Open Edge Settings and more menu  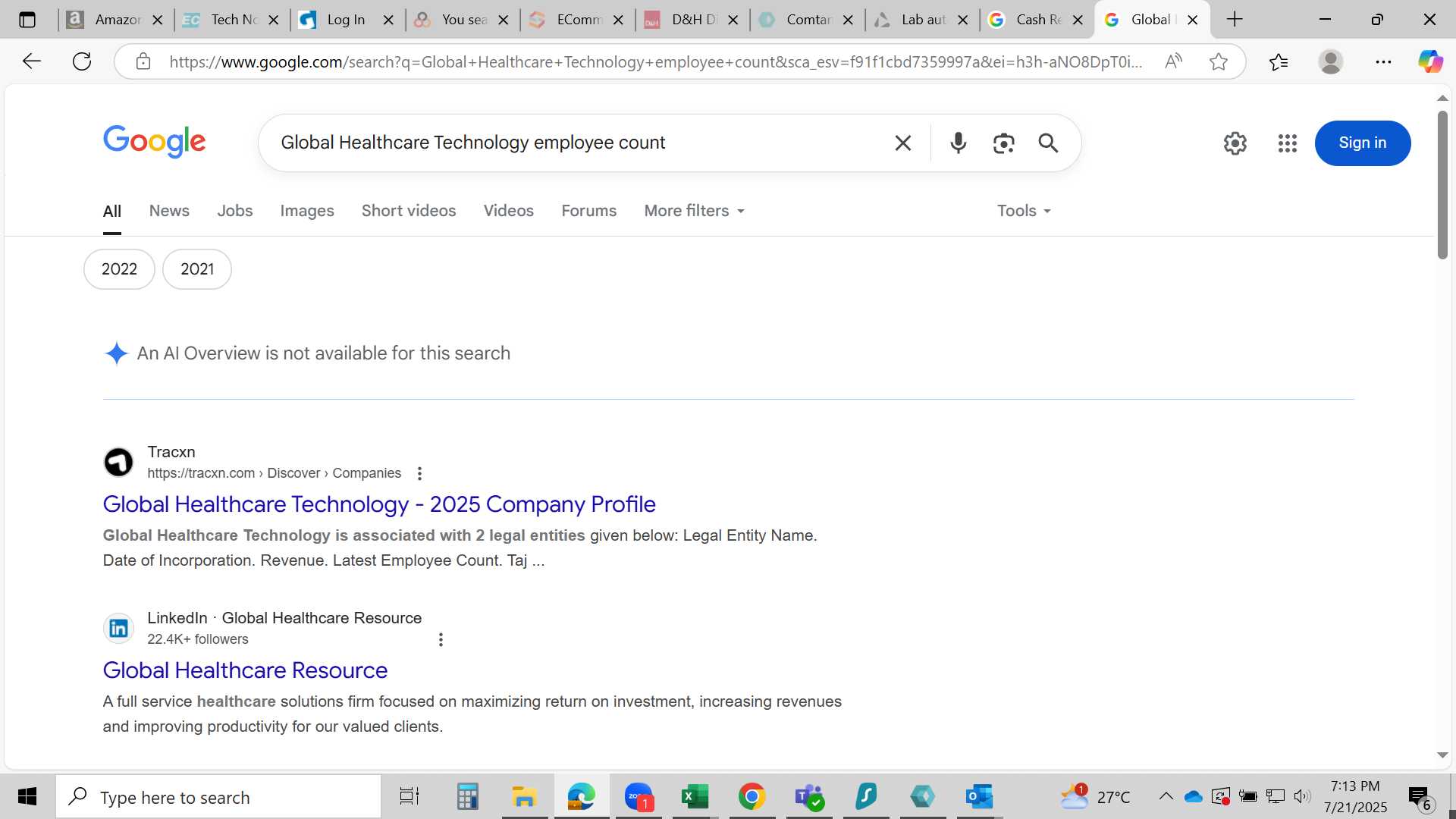(1383, 61)
